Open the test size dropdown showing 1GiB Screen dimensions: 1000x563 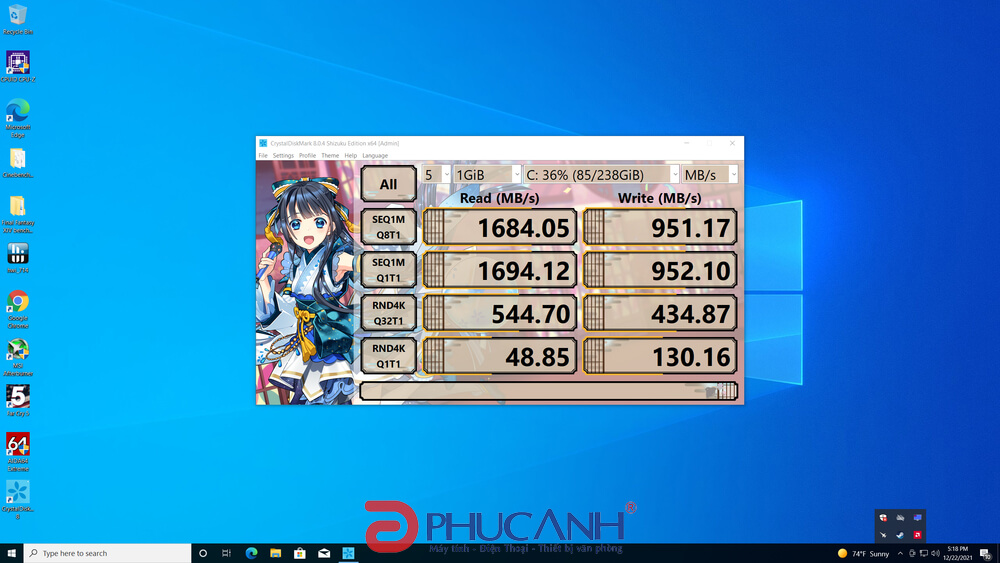[487, 175]
